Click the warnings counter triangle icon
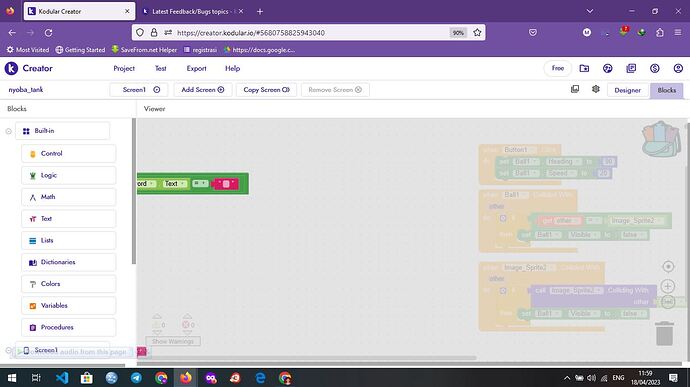This screenshot has height=387, width=690. (157, 325)
